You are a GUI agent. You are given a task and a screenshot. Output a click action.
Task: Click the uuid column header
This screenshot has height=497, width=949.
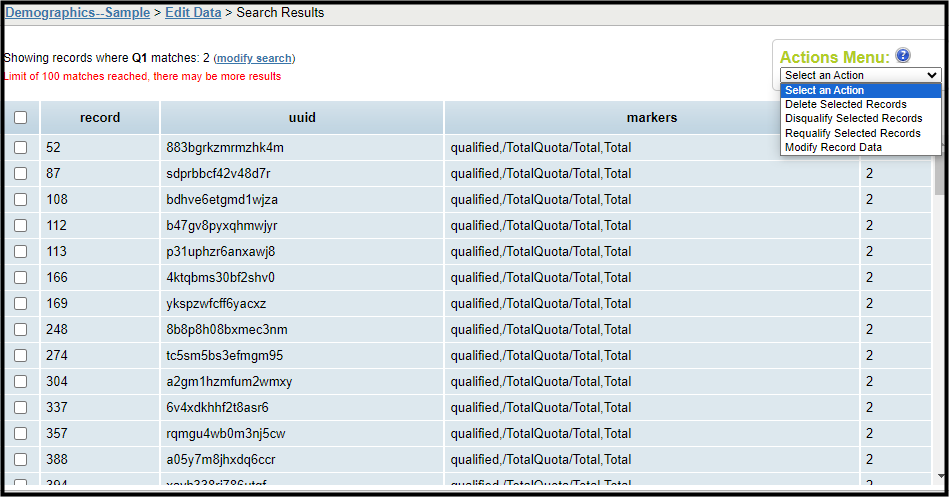tap(302, 117)
